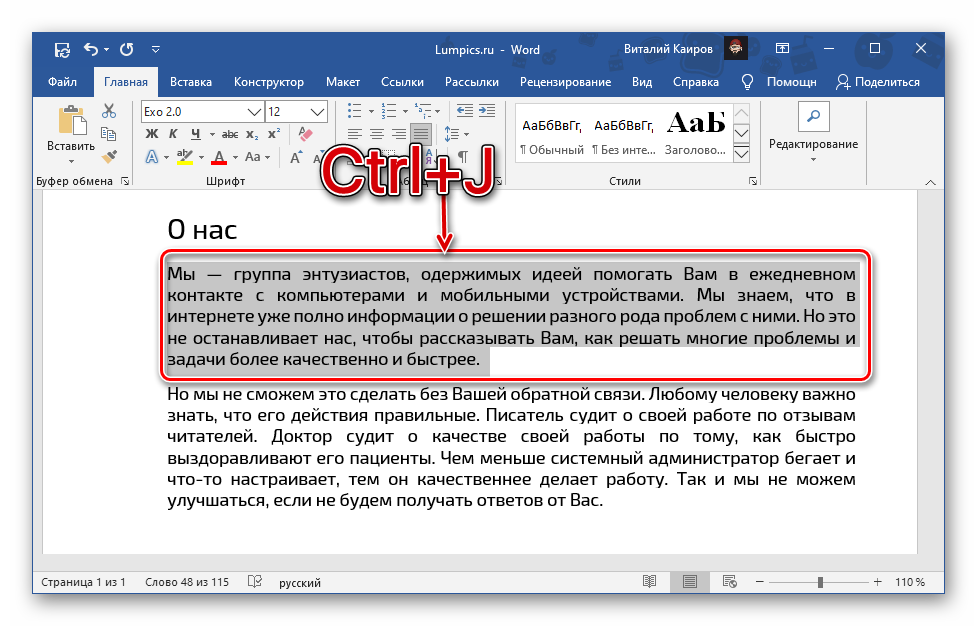Viewport: 977px width, 626px height.
Task: Click the Поделиться share button
Action: click(x=878, y=82)
